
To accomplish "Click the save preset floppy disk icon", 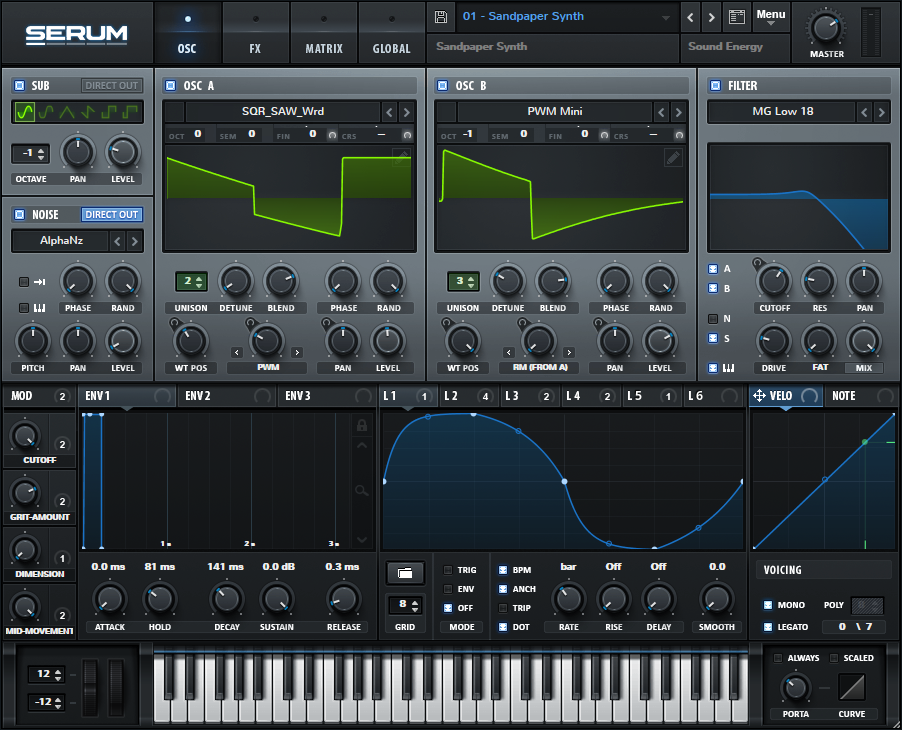I will (x=441, y=17).
